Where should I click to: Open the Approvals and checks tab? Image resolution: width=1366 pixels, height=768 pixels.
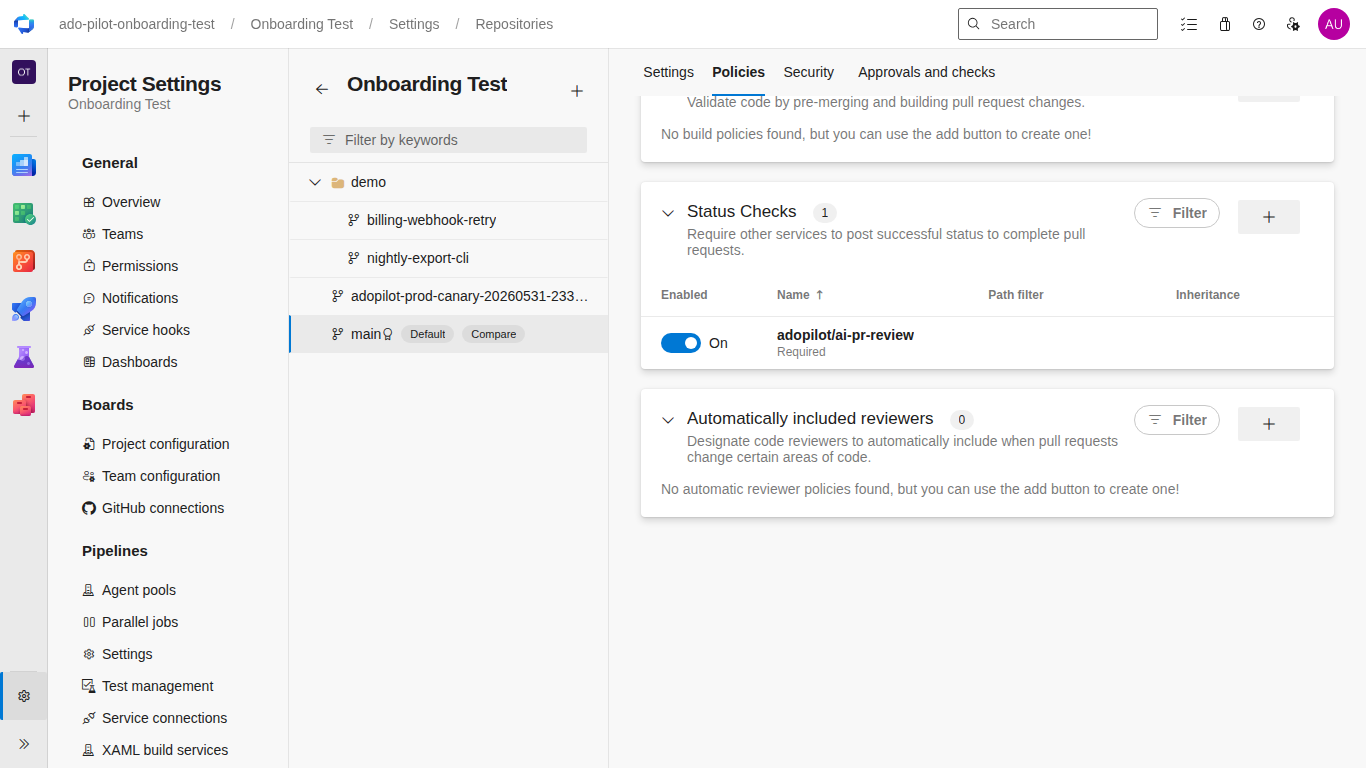926,72
